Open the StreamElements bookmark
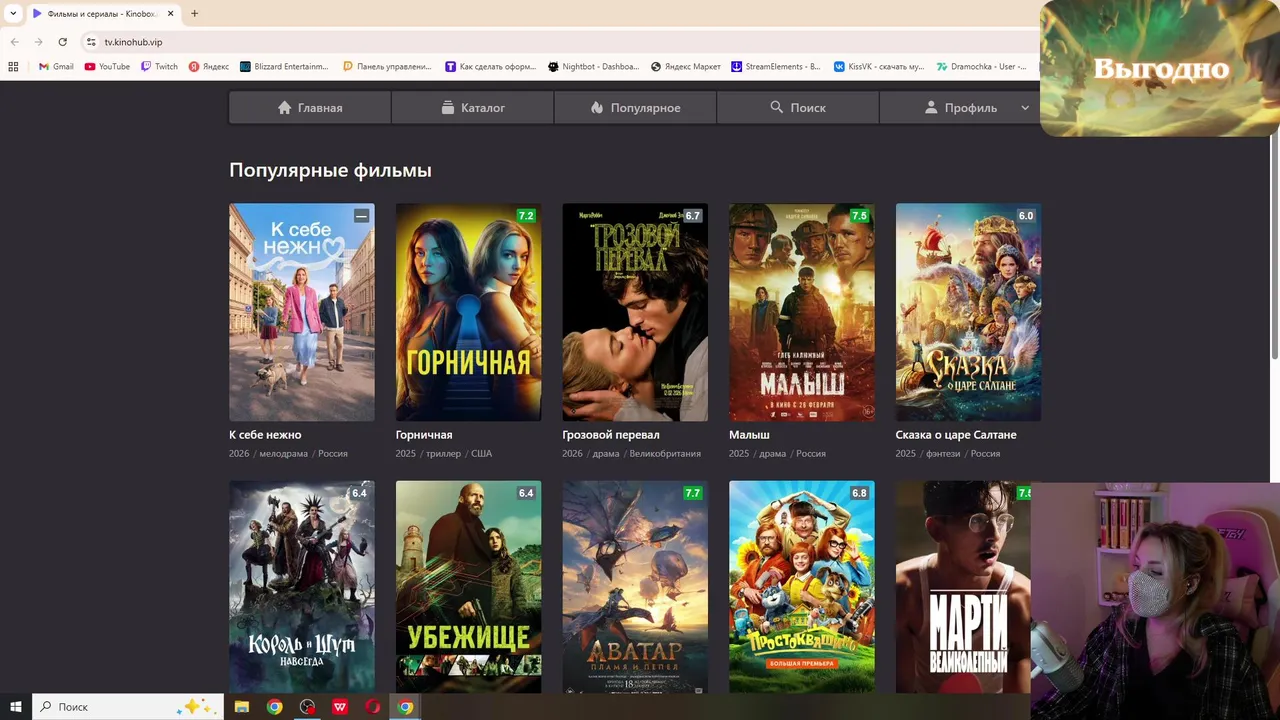 [x=776, y=67]
